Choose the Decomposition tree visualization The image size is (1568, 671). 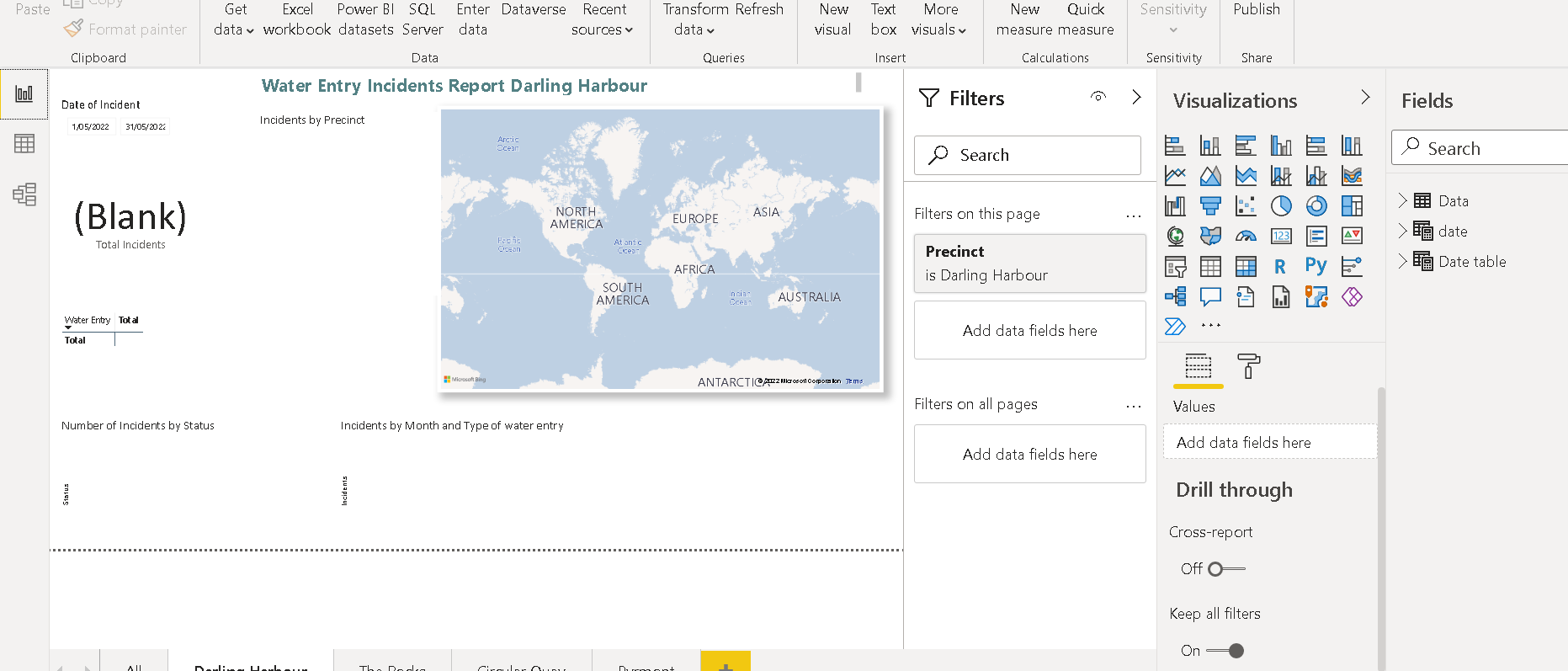tap(1175, 297)
